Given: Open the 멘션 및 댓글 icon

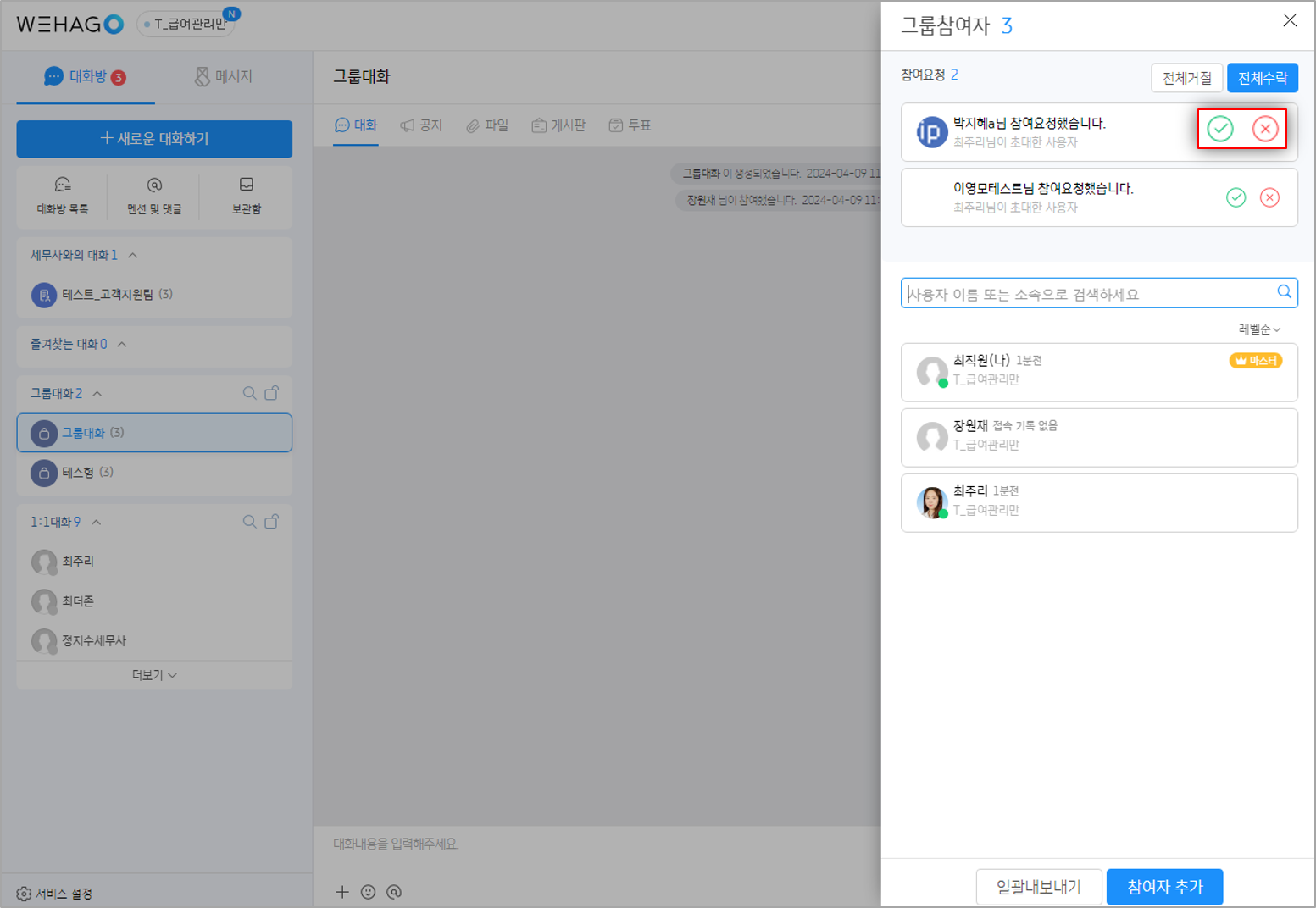Looking at the screenshot, I should tap(154, 196).
